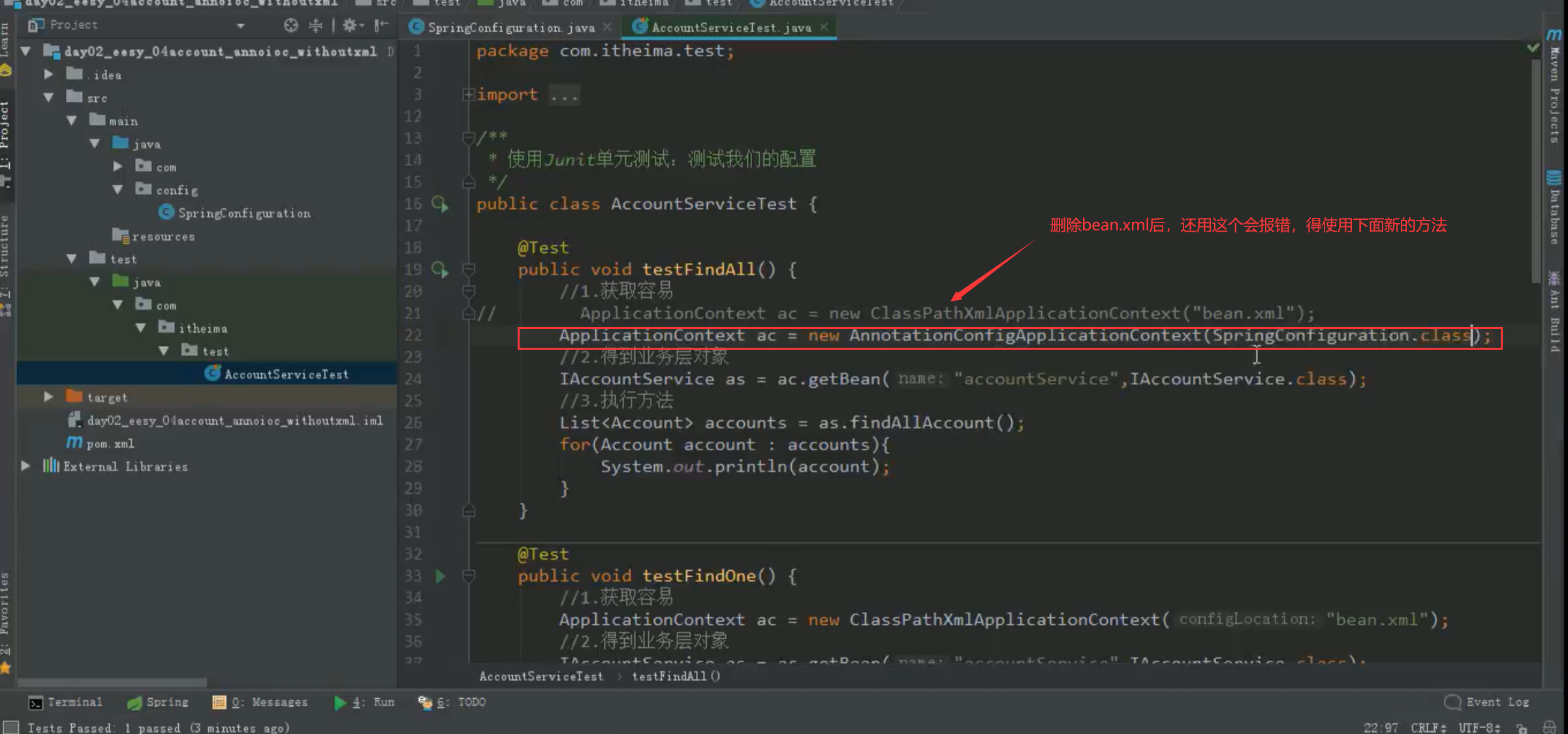Click testFindAll in the breadcrumb bar
Screen dimensions: 1568x734
click(675, 676)
